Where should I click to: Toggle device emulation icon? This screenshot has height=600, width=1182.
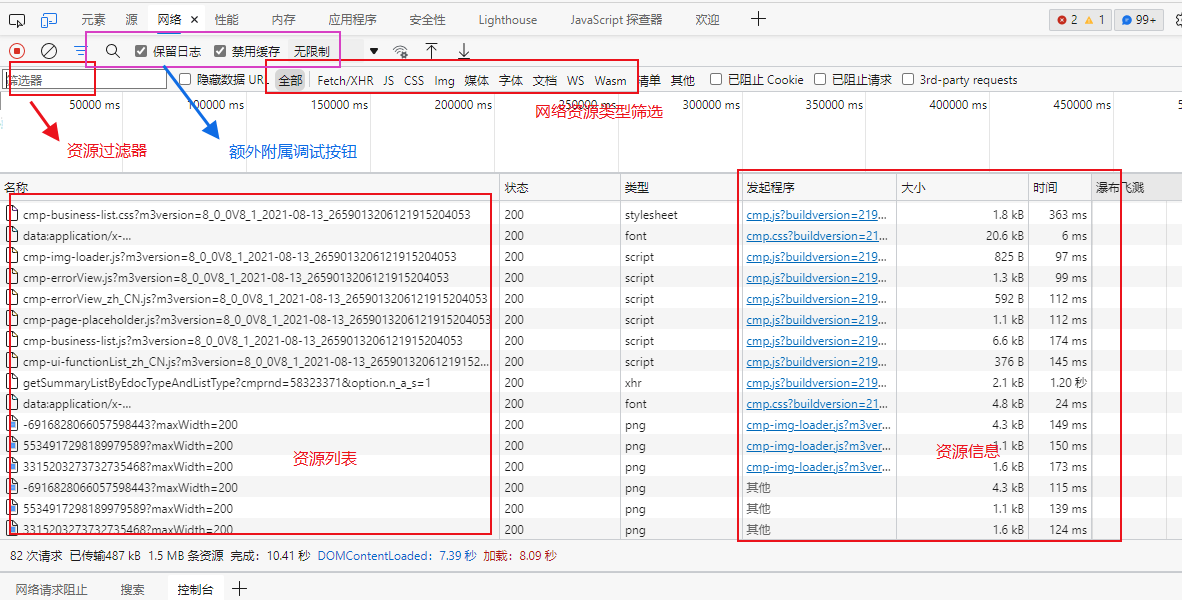(49, 20)
